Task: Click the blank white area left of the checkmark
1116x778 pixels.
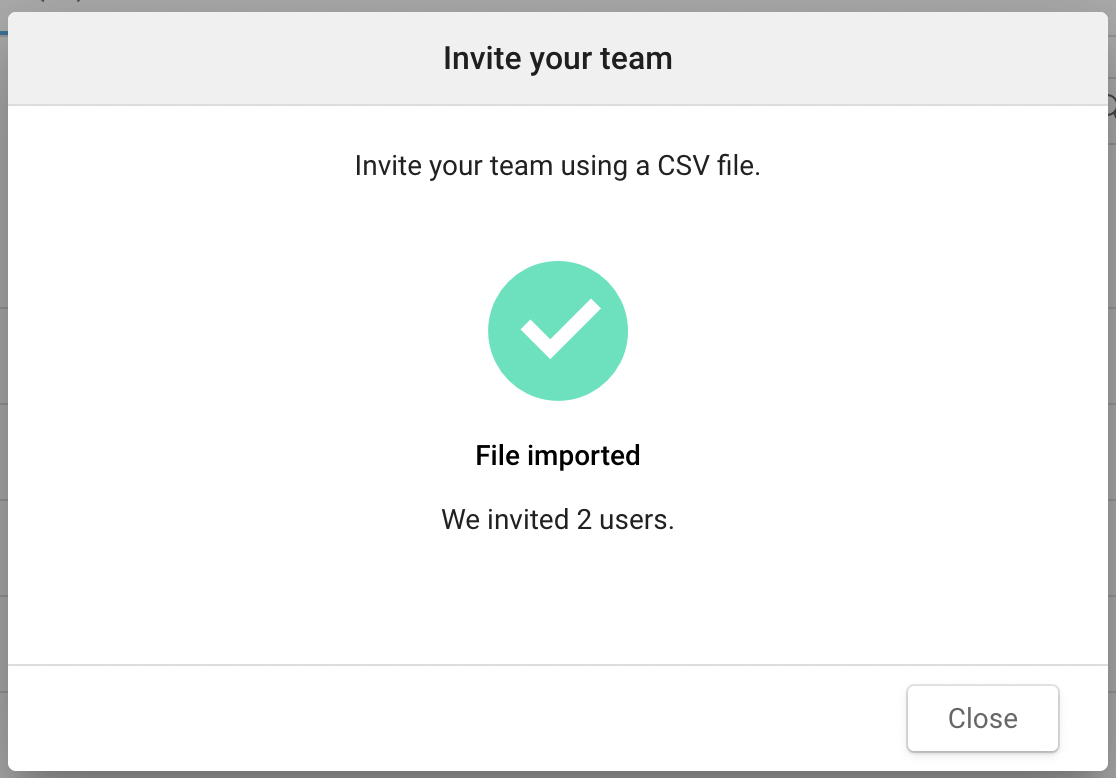Action: coord(250,330)
